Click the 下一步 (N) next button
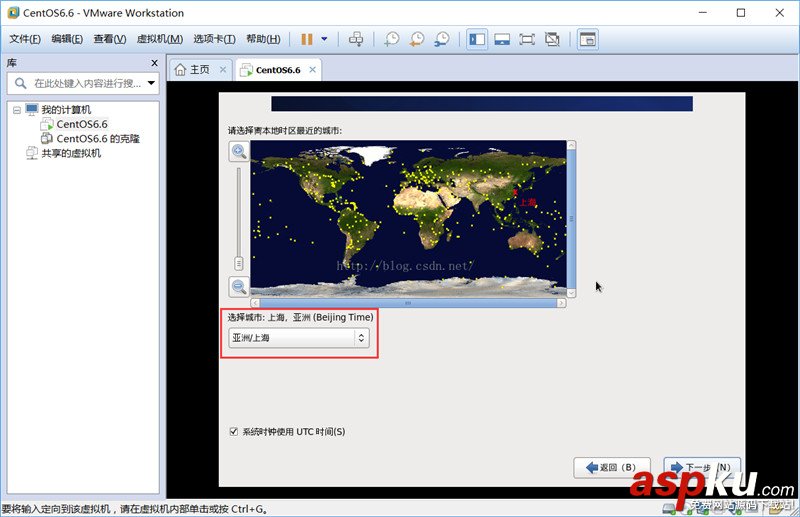Viewport: 800px width, 517px height. coord(702,467)
